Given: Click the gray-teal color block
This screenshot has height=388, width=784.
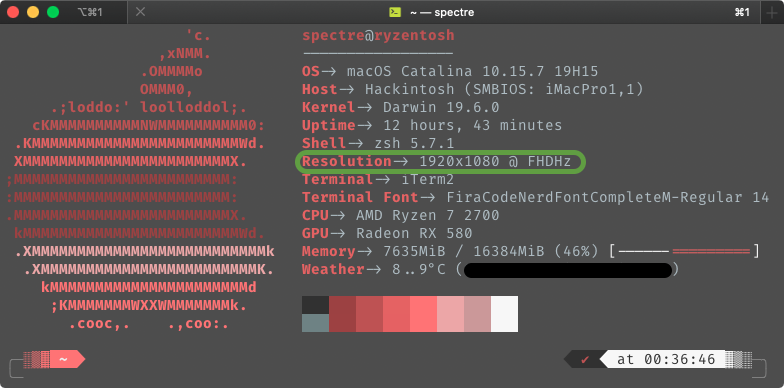Looking at the screenshot, I should coord(316,323).
